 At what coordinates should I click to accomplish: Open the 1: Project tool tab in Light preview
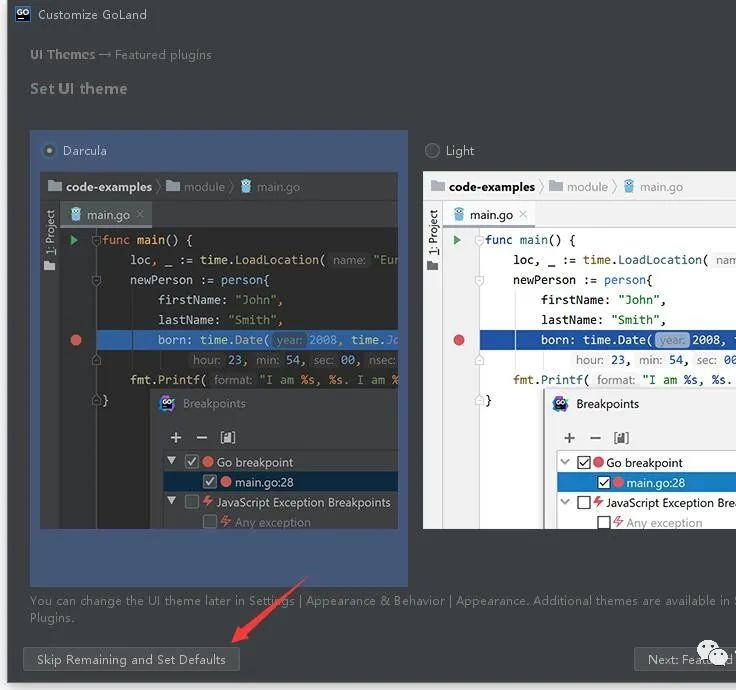point(433,232)
